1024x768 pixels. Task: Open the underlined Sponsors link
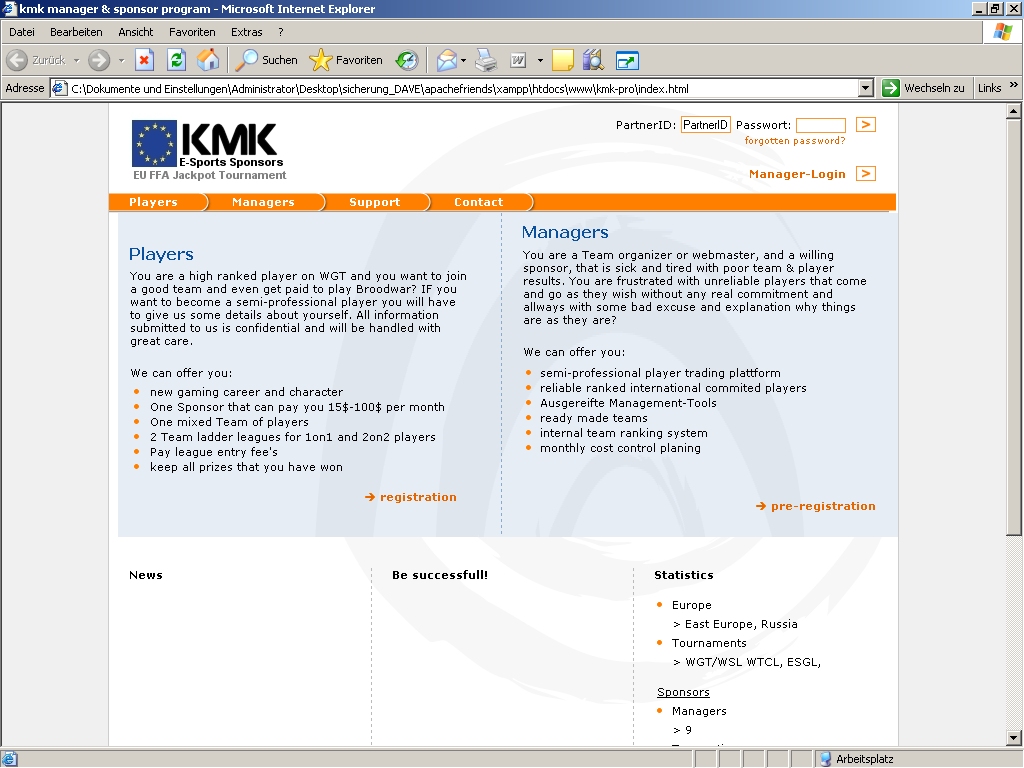[x=683, y=692]
